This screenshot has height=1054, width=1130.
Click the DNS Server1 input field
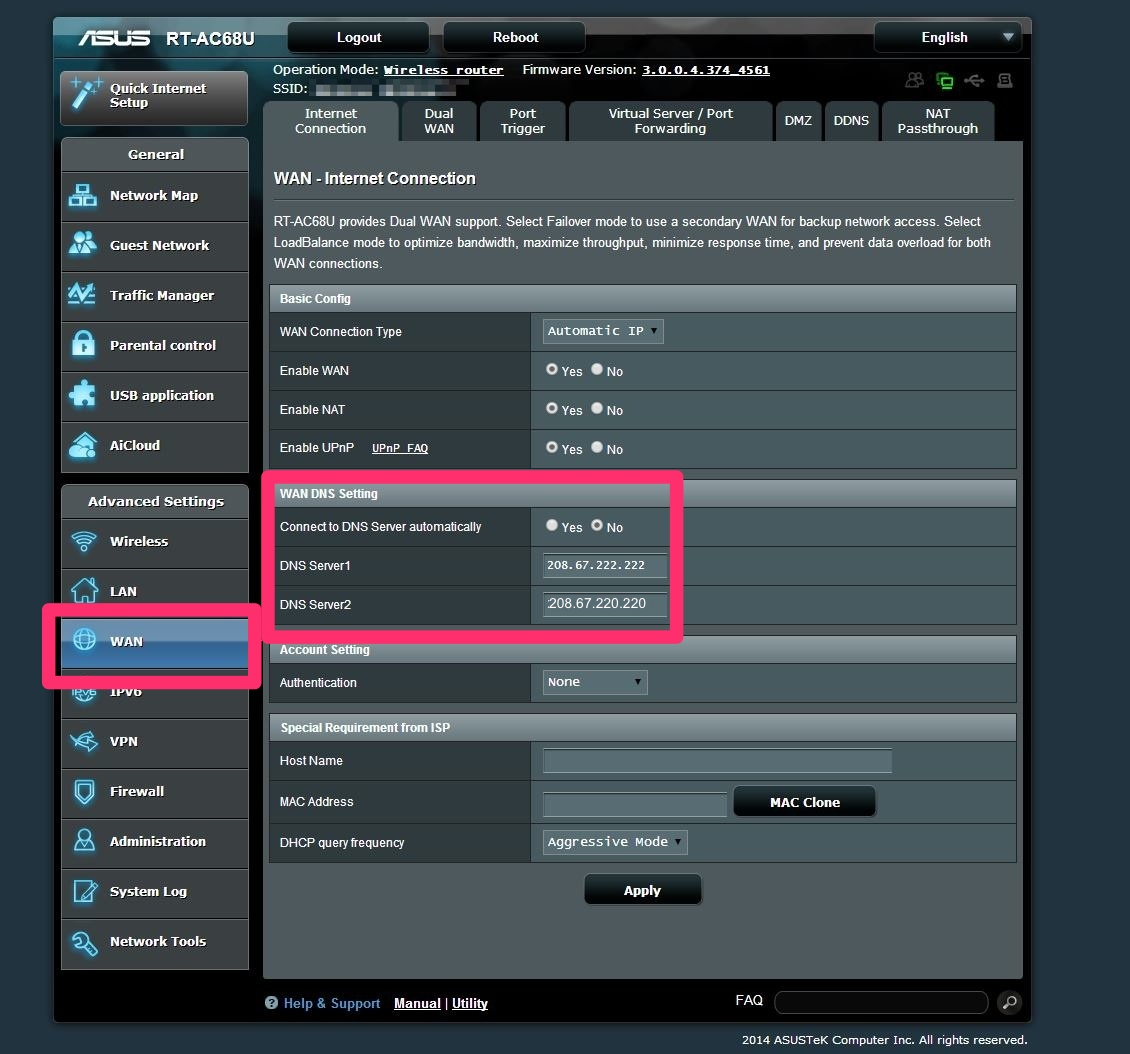click(x=605, y=566)
